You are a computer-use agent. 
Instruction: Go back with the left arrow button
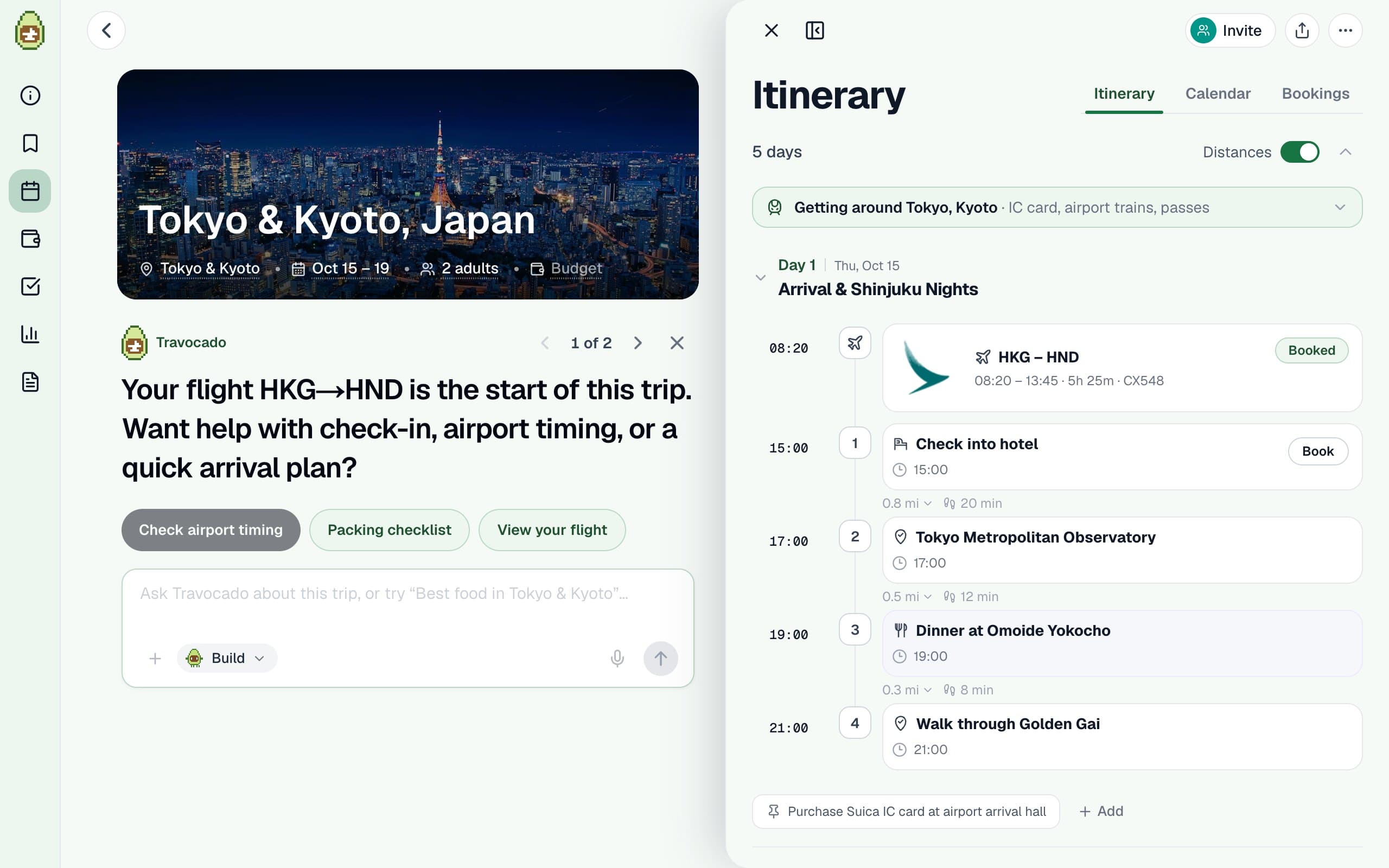click(x=106, y=30)
